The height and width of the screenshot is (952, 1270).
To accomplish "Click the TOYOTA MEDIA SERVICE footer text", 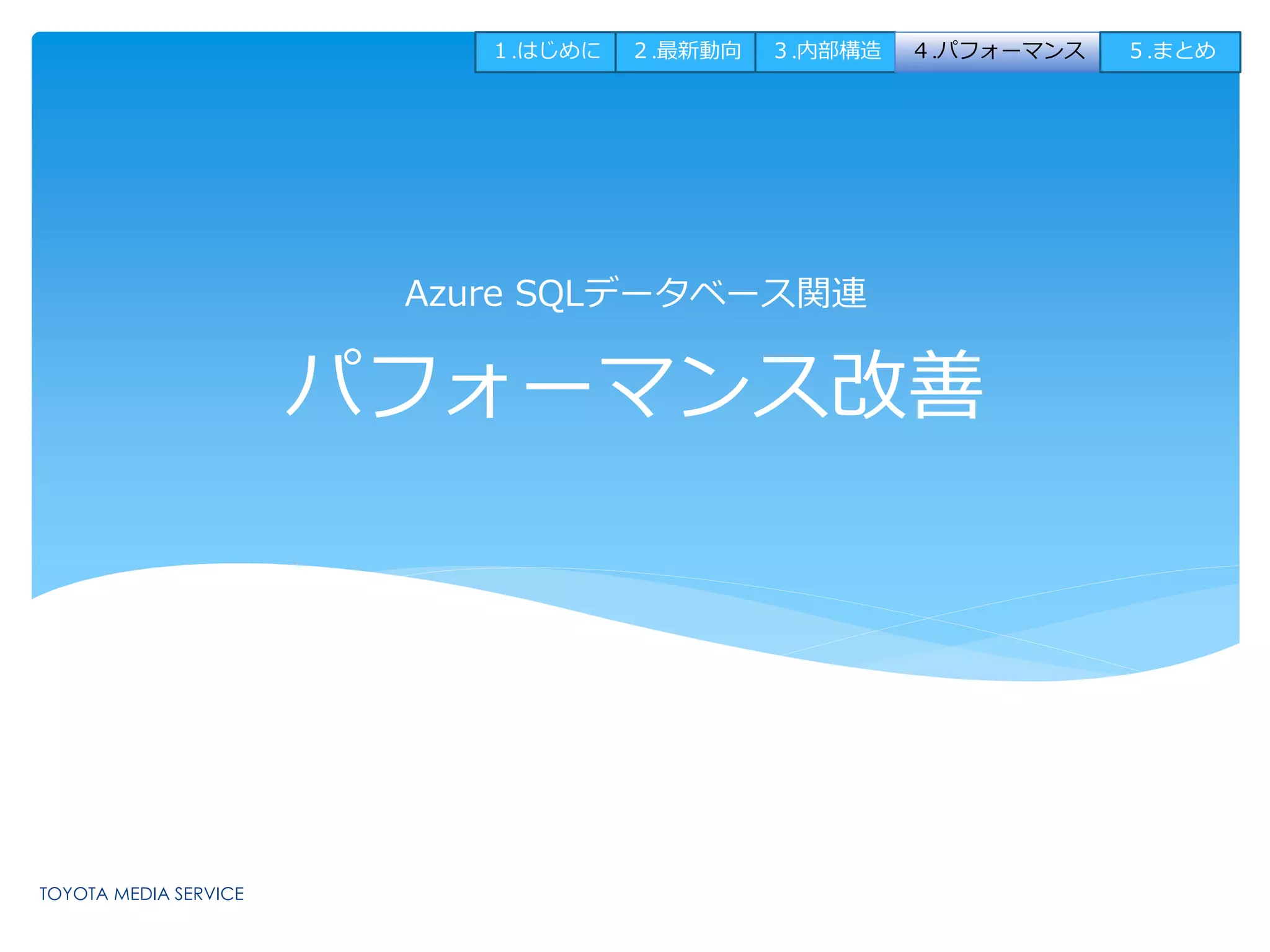I will point(141,894).
